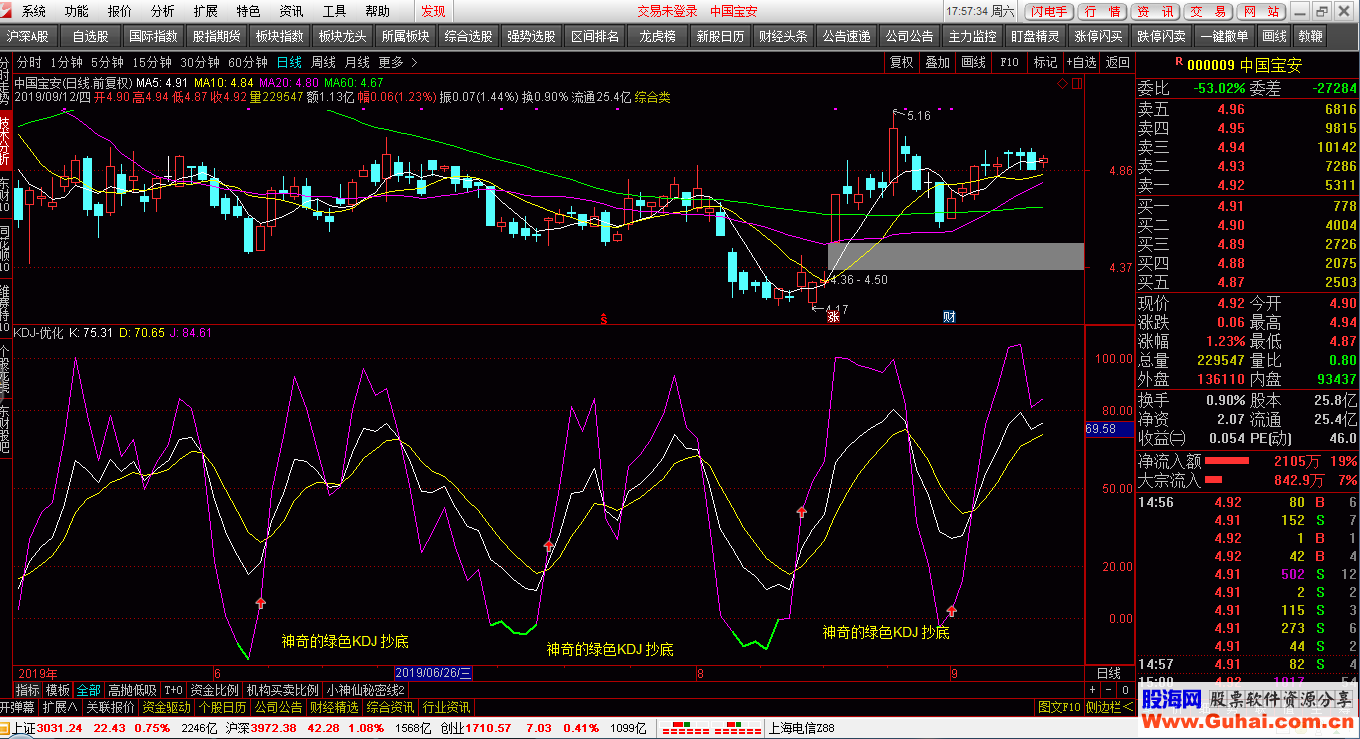1360x739 pixels.
Task: Select 机构买卖比例 indicator tab
Action: [x=283, y=690]
